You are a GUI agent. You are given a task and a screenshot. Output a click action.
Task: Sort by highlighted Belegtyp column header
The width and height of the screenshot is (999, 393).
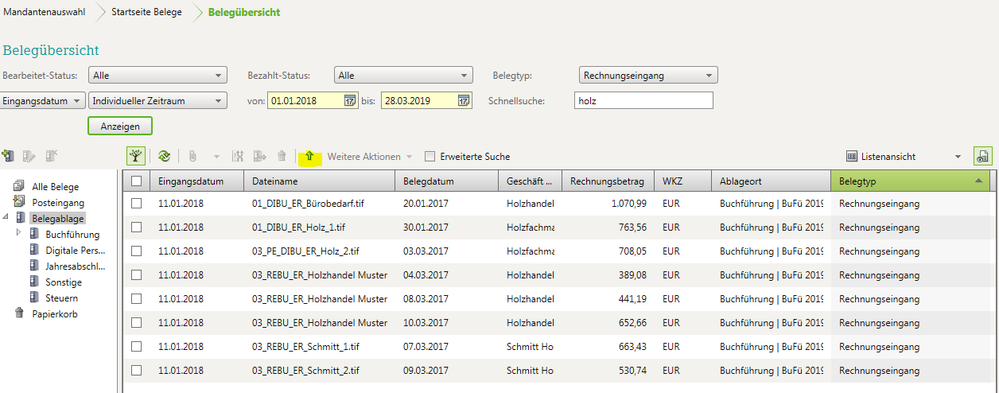click(910, 181)
